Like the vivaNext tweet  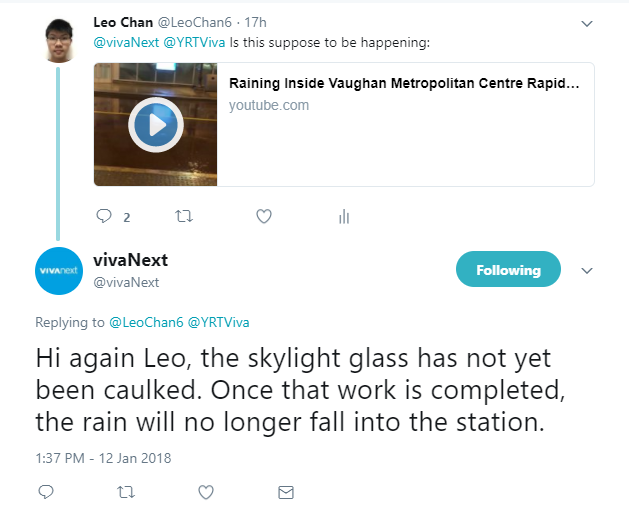206,492
